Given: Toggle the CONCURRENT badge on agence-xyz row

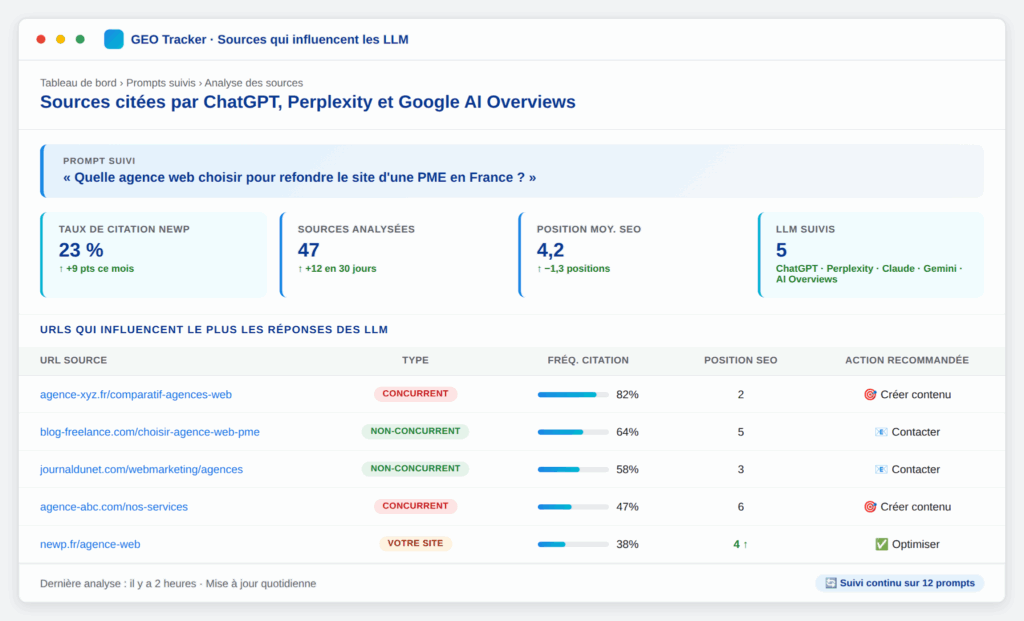Looking at the screenshot, I should pos(415,394).
